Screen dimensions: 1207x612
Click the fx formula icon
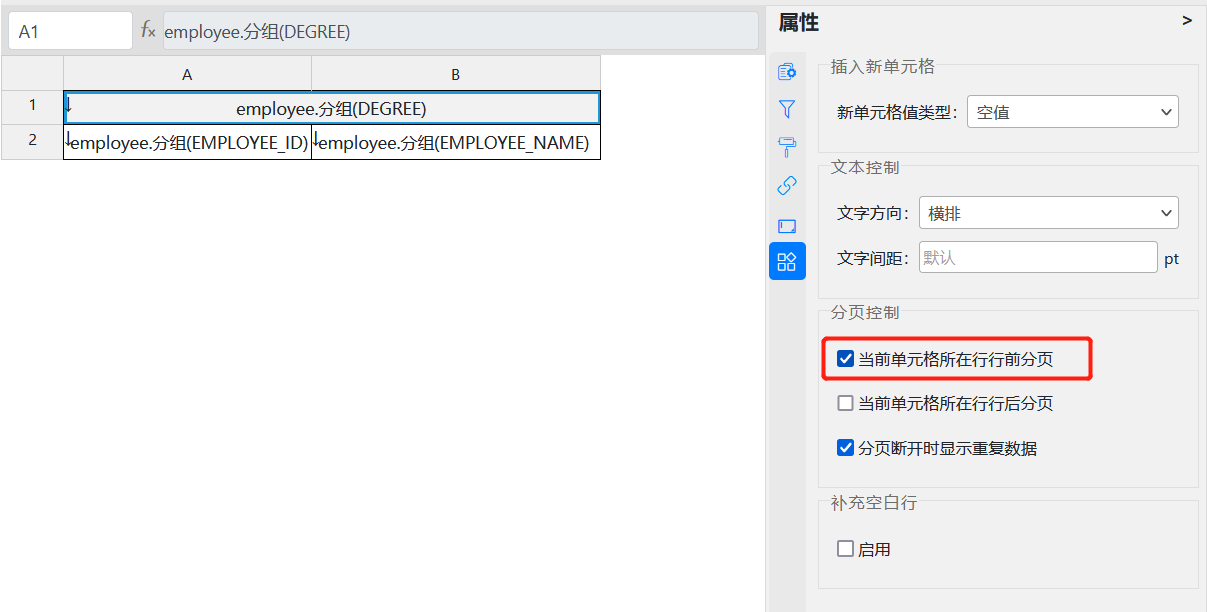click(x=147, y=31)
